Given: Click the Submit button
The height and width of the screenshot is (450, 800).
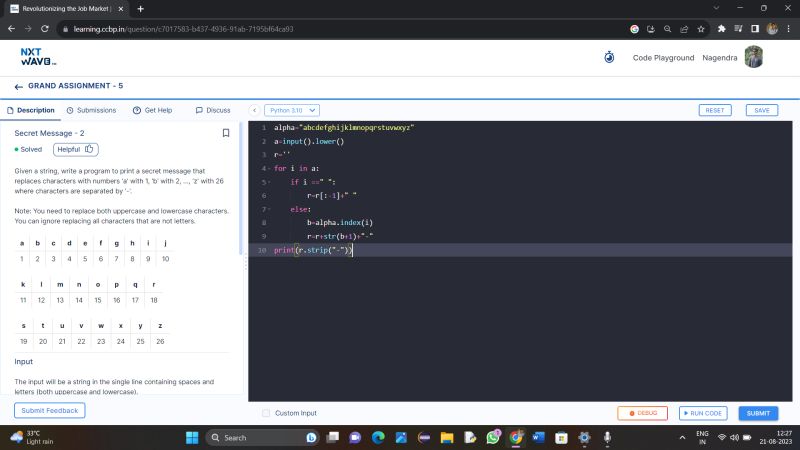Looking at the screenshot, I should 758,413.
